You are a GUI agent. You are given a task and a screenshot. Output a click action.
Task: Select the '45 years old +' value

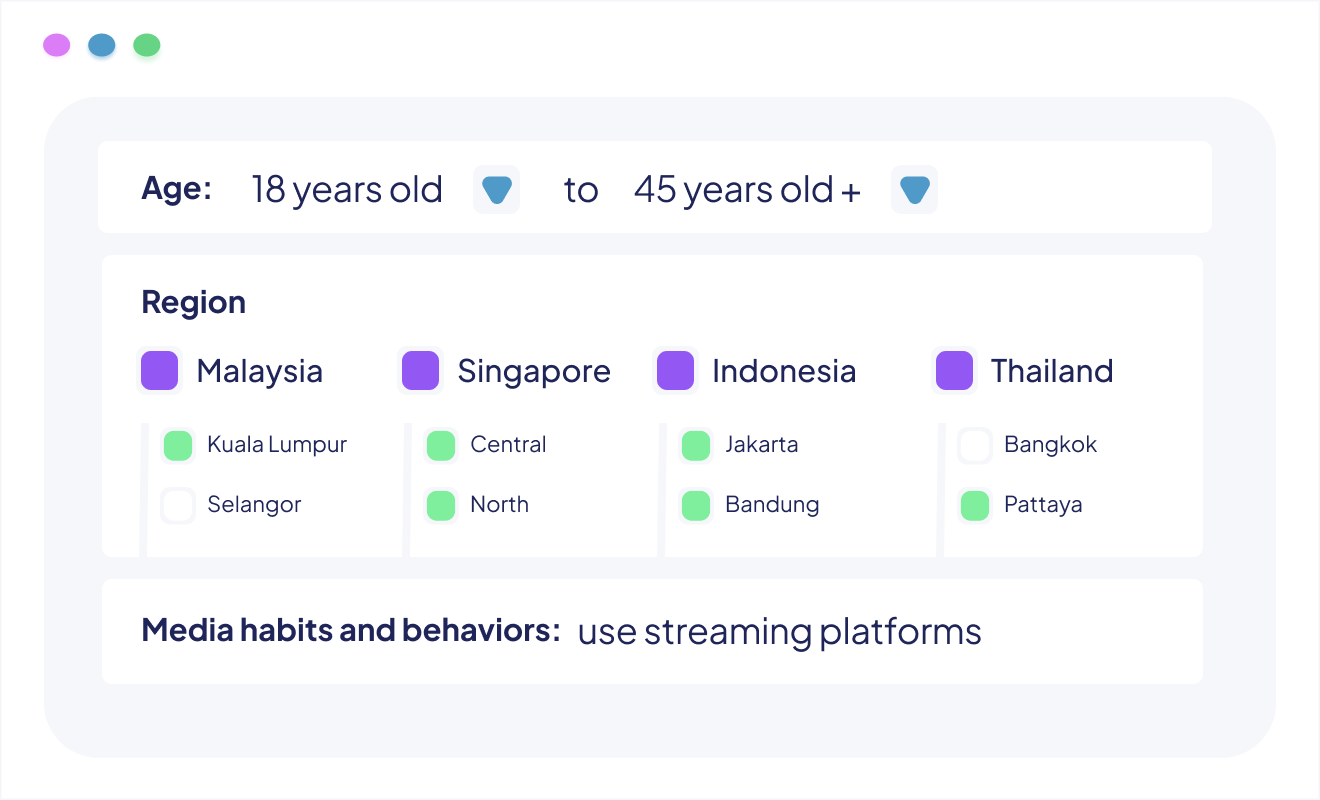pos(747,190)
